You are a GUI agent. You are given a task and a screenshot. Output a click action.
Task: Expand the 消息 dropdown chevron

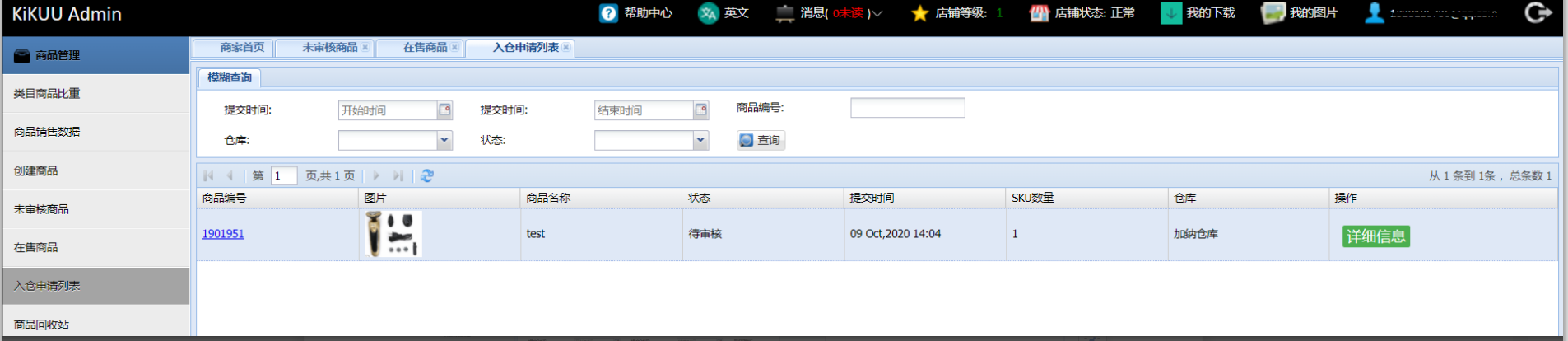pos(877,14)
